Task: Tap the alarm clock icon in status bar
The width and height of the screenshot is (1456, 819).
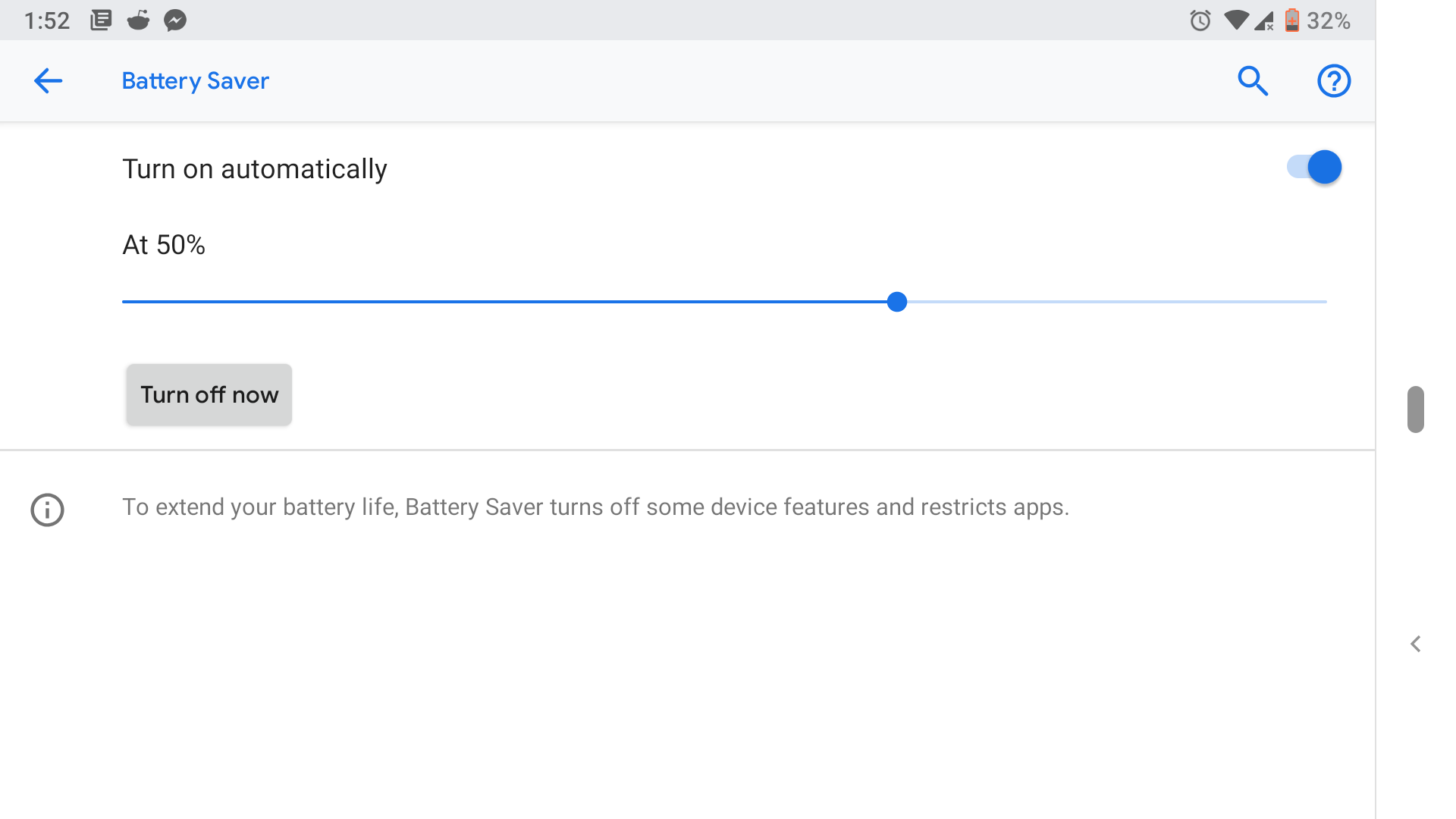Action: [1200, 20]
